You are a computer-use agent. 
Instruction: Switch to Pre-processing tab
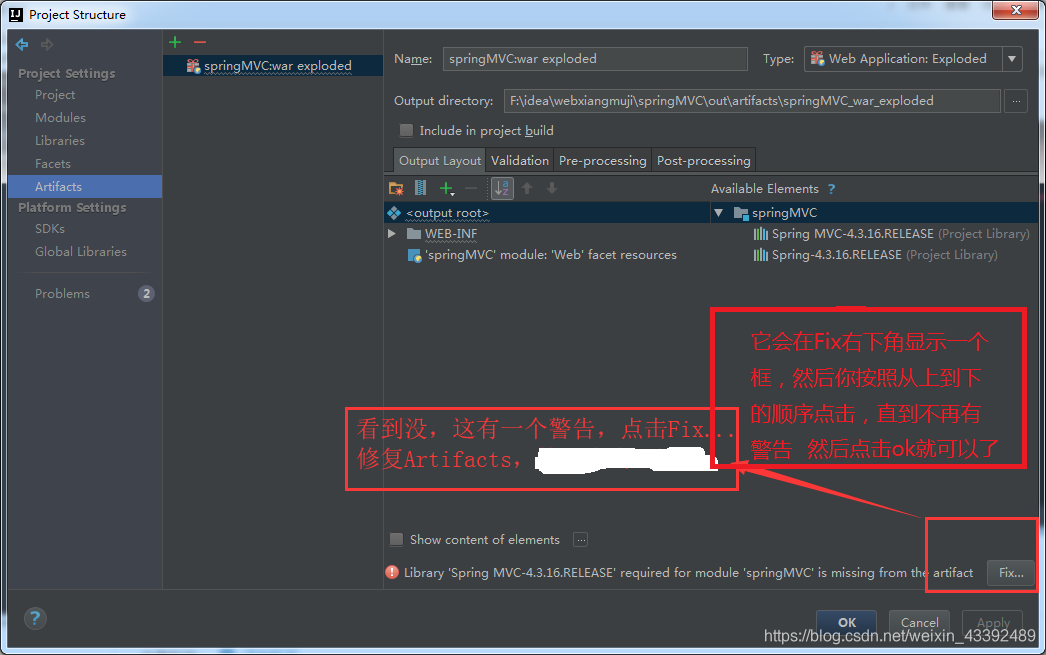tap(602, 161)
